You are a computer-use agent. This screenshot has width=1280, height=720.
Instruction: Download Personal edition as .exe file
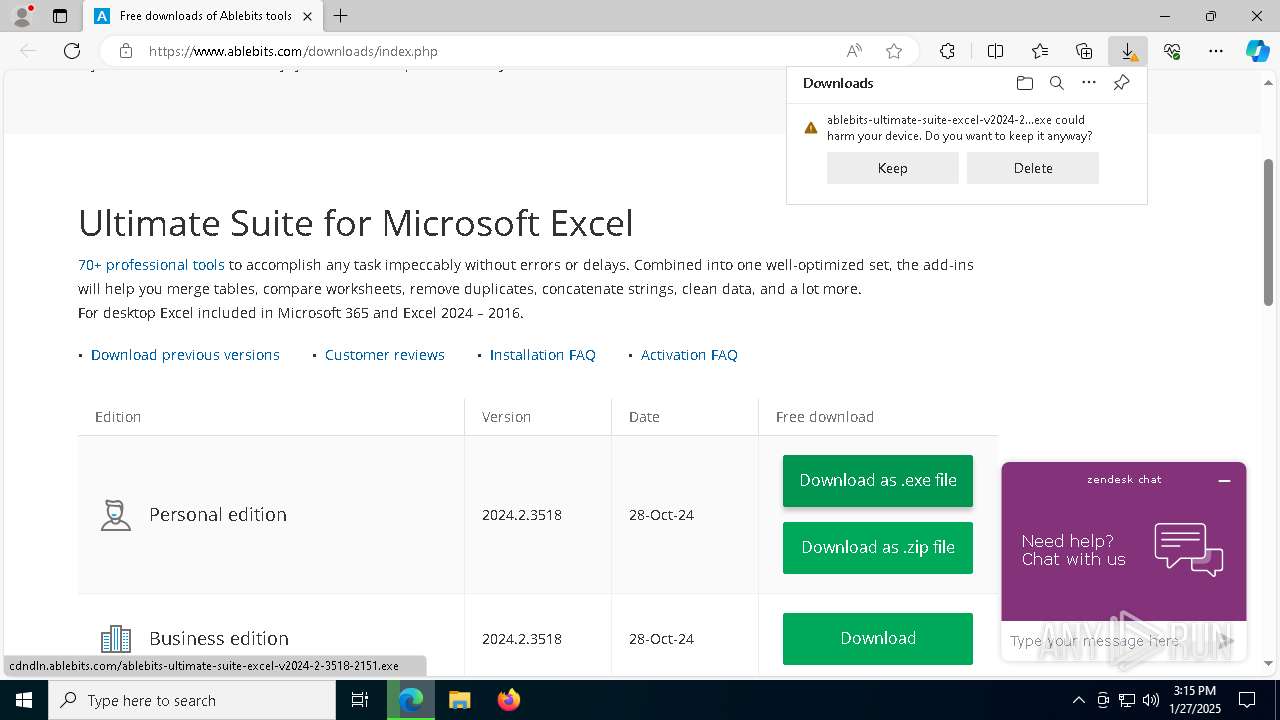coord(878,480)
